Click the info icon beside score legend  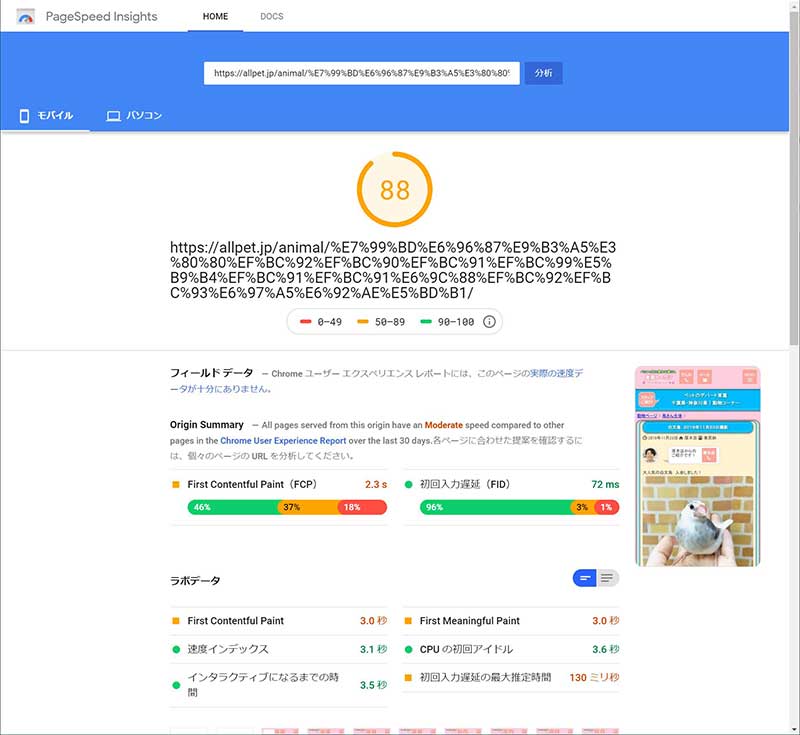489,322
